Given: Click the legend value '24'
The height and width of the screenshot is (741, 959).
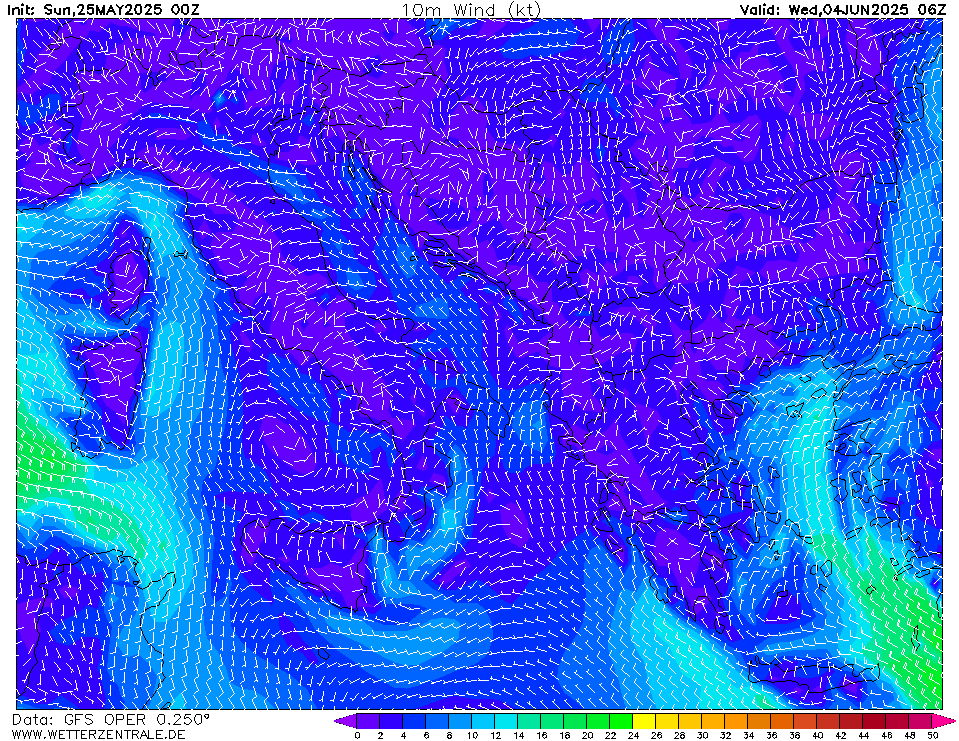Looking at the screenshot, I should [x=633, y=735].
